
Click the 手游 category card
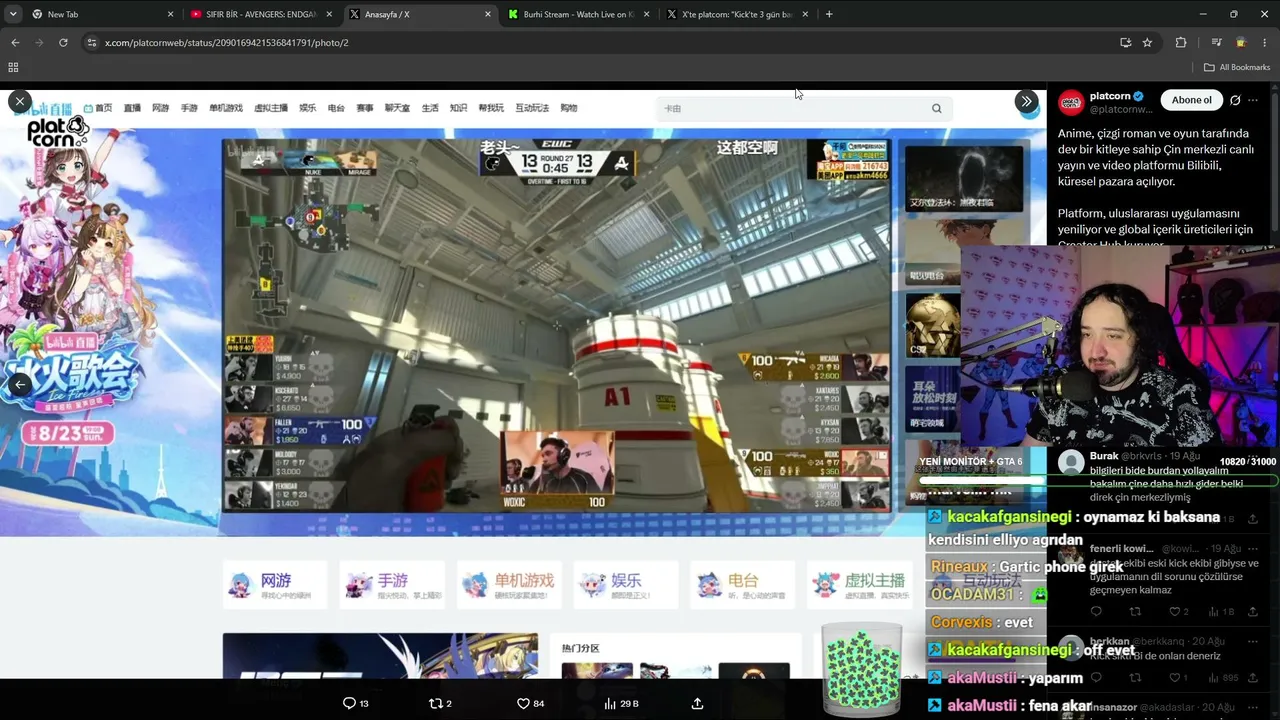[392, 585]
